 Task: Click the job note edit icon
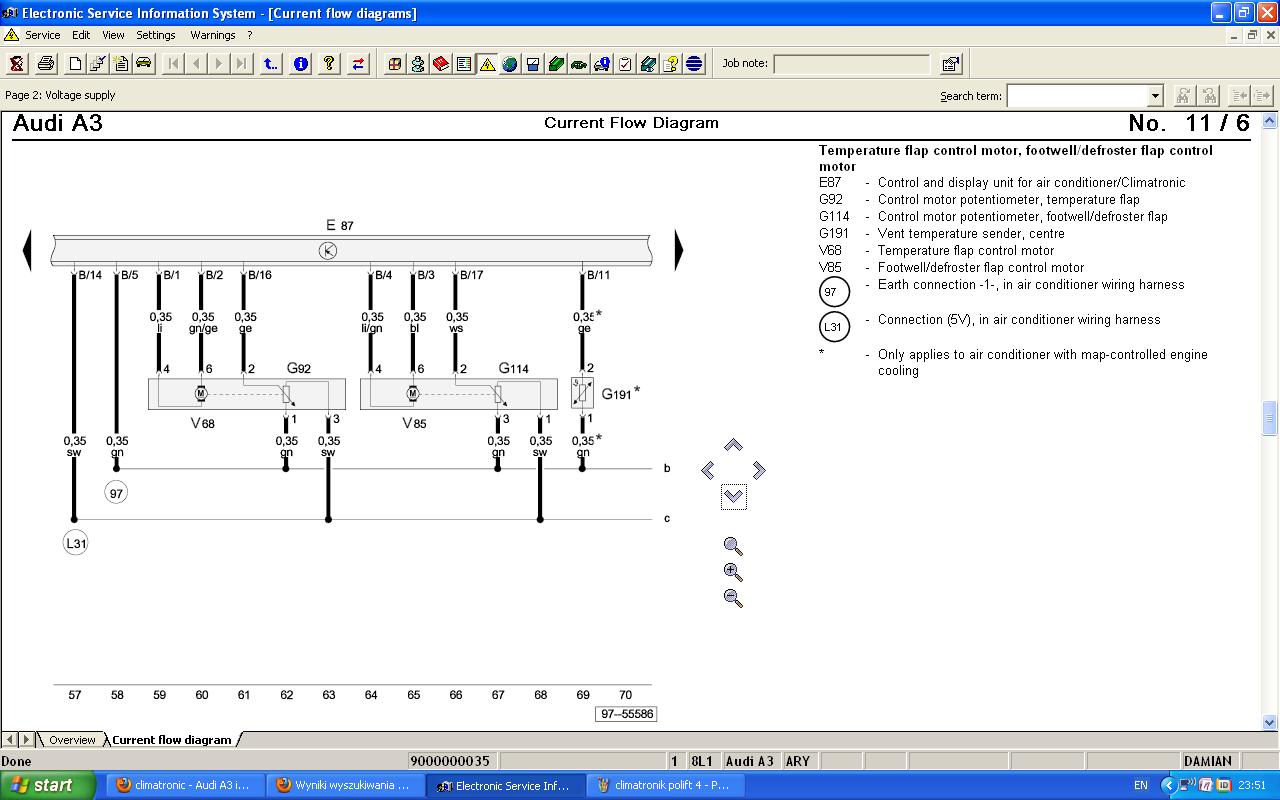coord(951,64)
